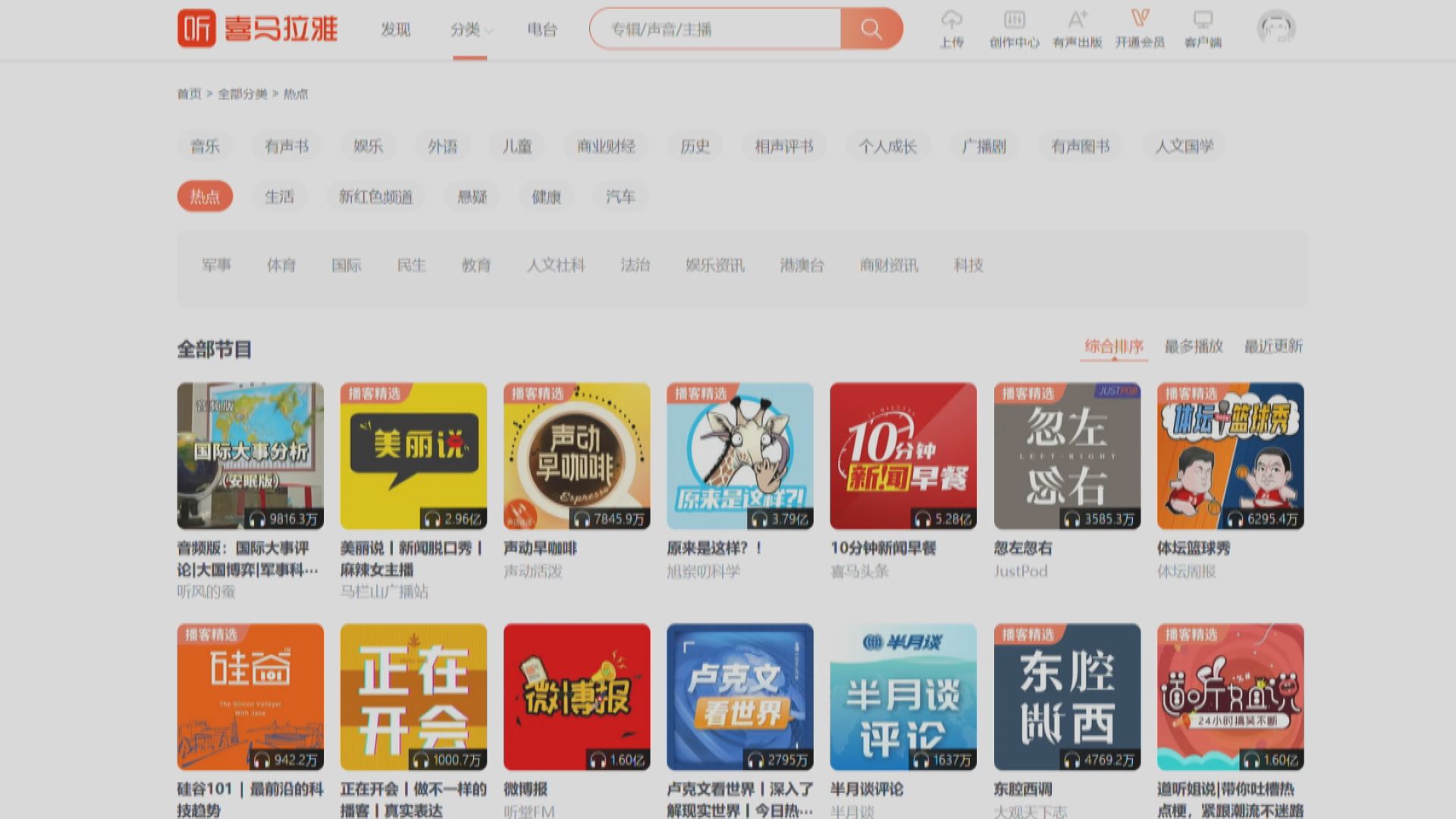Click the Ximalaya logo
Image resolution: width=1456 pixels, height=819 pixels.
[x=258, y=29]
